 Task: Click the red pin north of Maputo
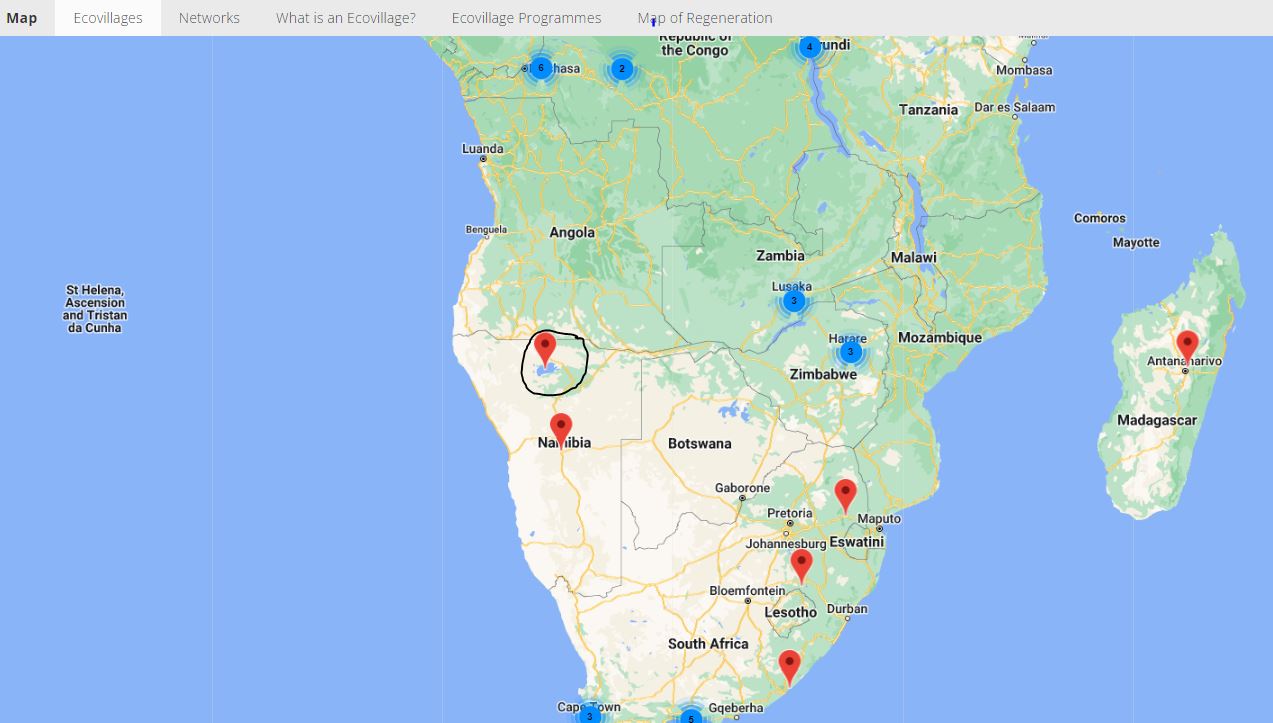[845, 494]
